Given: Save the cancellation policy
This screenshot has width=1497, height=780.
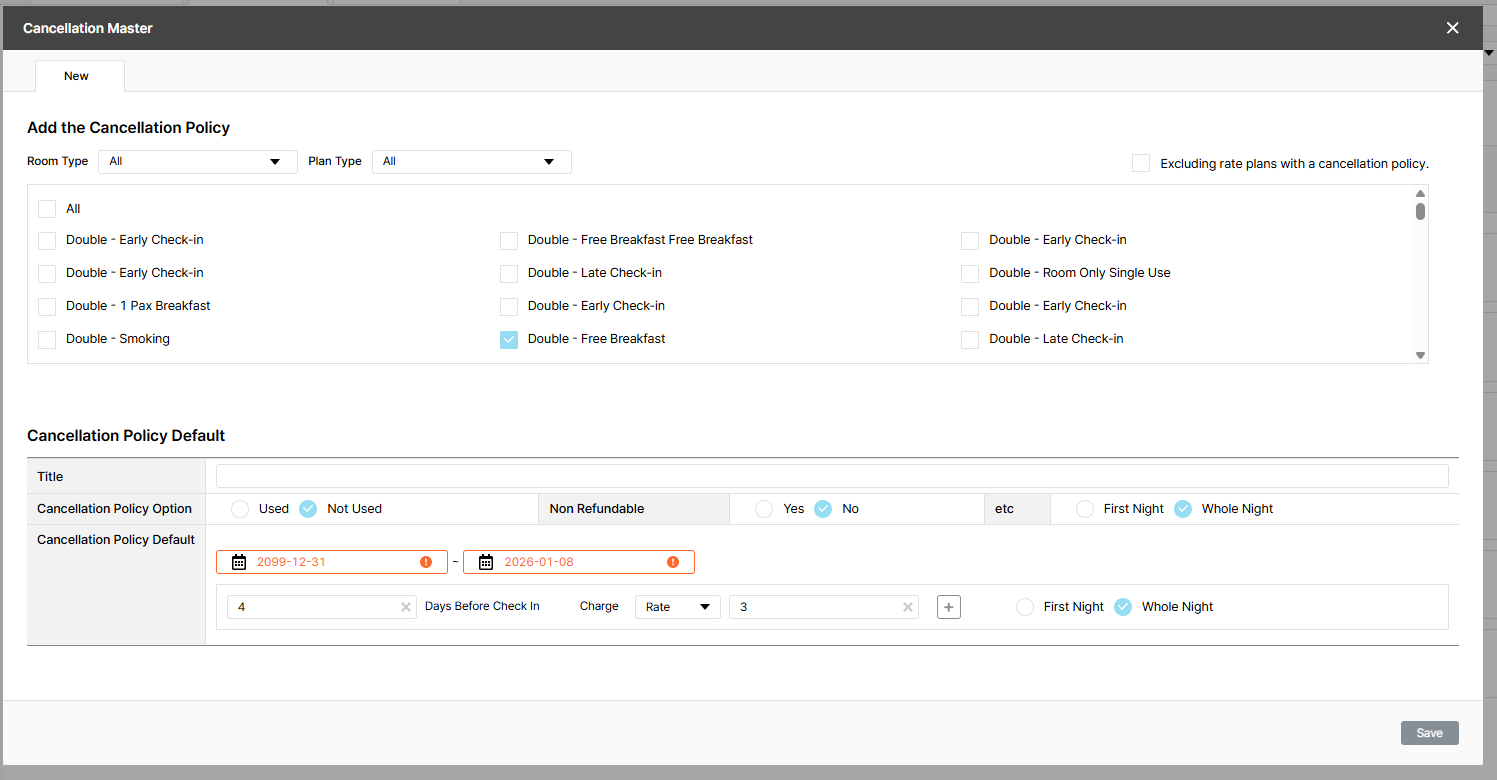Looking at the screenshot, I should (1429, 733).
